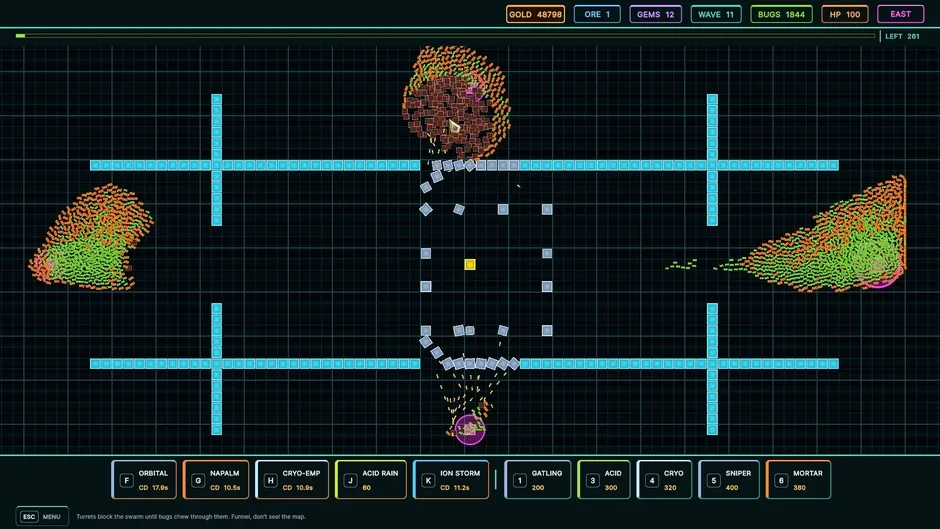Click the tip text about turrets blocking swarm
This screenshot has width=940, height=529.
click(x=191, y=516)
